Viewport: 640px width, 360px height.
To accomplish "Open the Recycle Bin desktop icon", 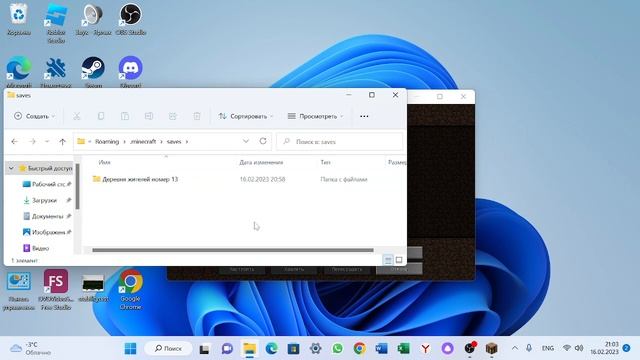I will (19, 20).
